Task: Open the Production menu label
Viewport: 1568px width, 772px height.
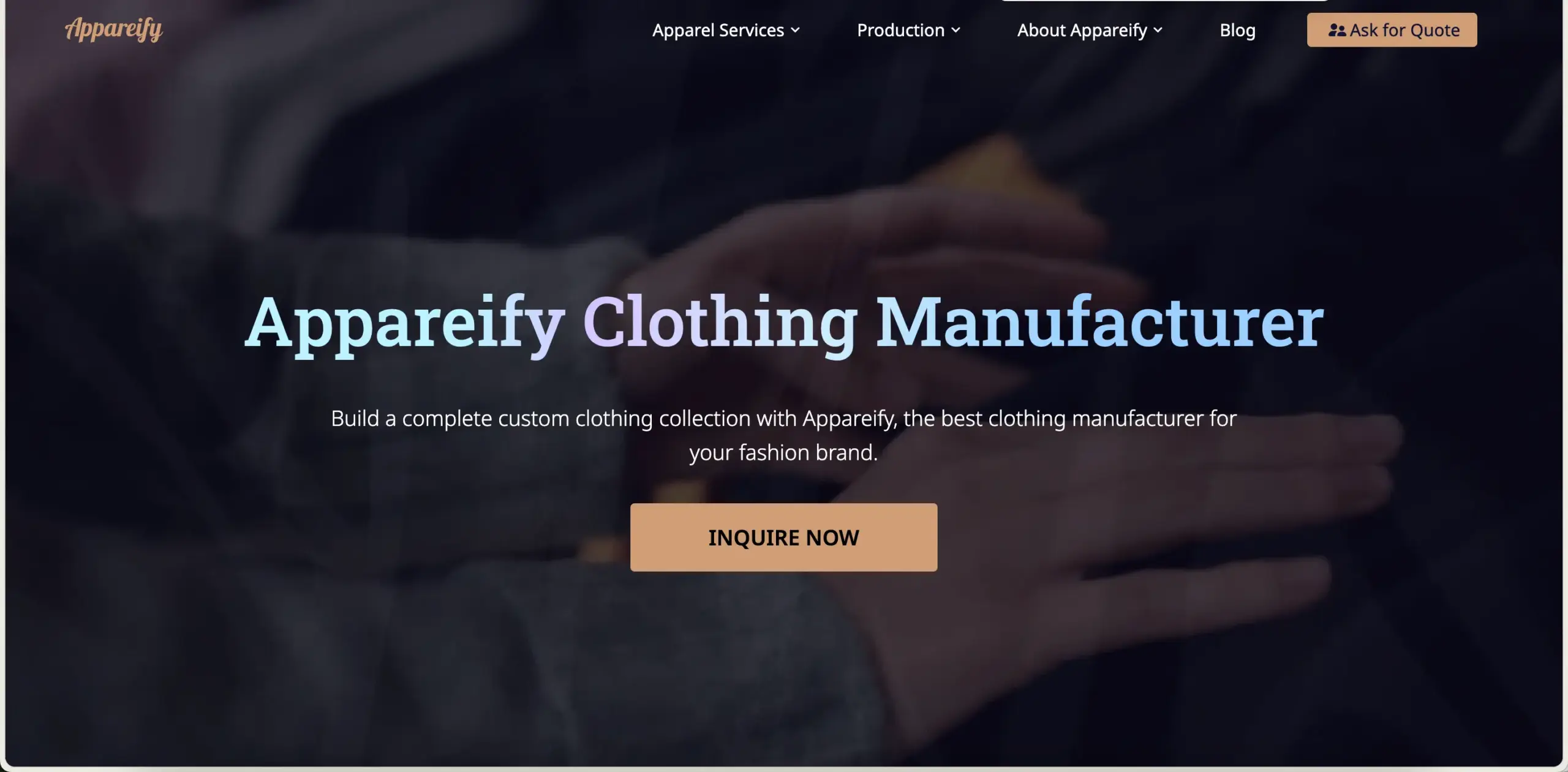Action: pyautogui.click(x=900, y=30)
